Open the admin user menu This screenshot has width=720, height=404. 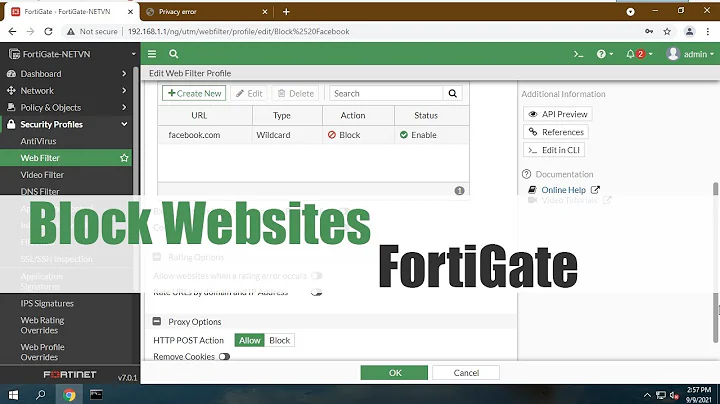(690, 54)
